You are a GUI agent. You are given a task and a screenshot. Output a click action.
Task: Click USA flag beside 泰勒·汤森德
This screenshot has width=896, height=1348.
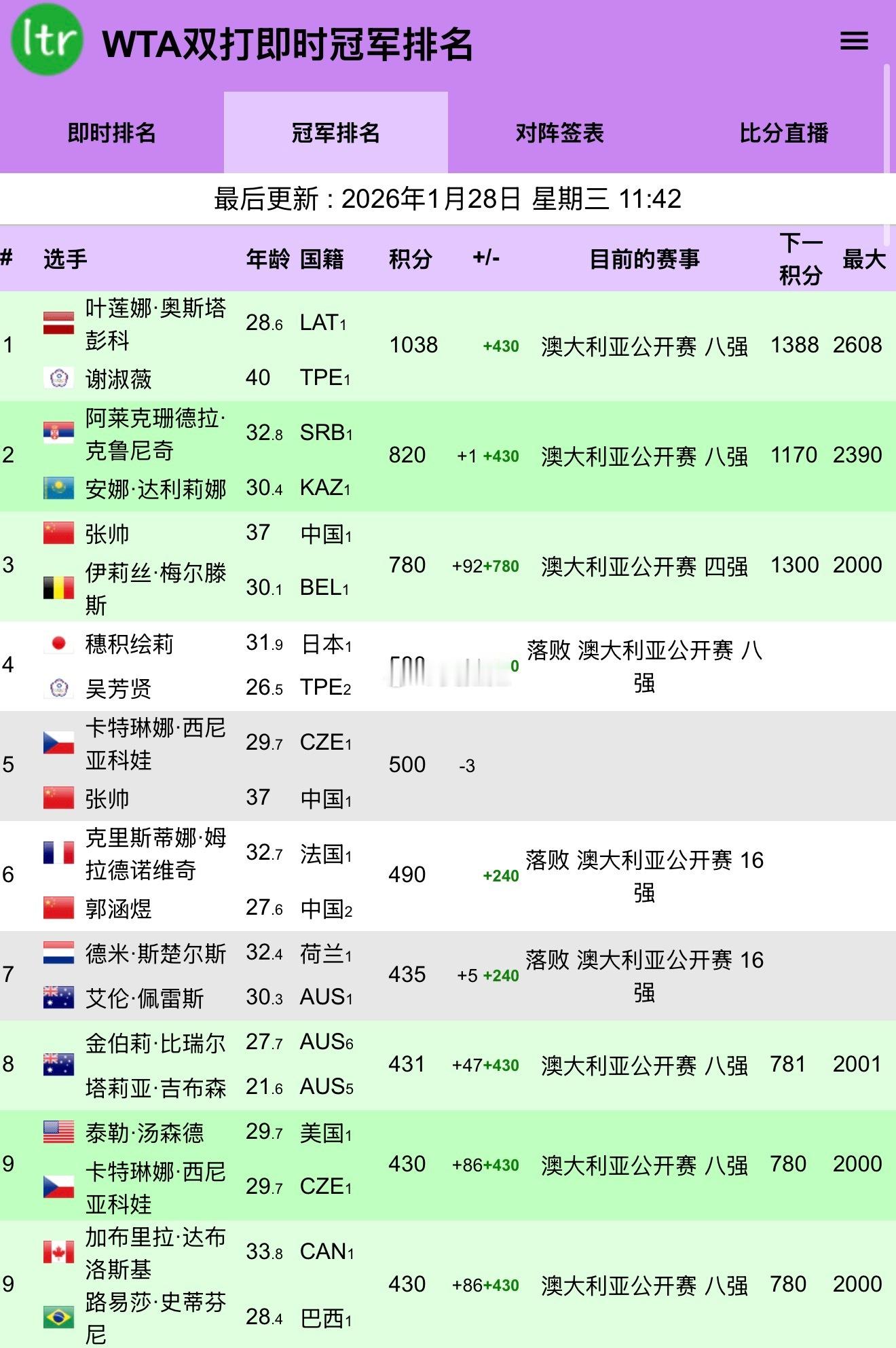pos(58,1131)
